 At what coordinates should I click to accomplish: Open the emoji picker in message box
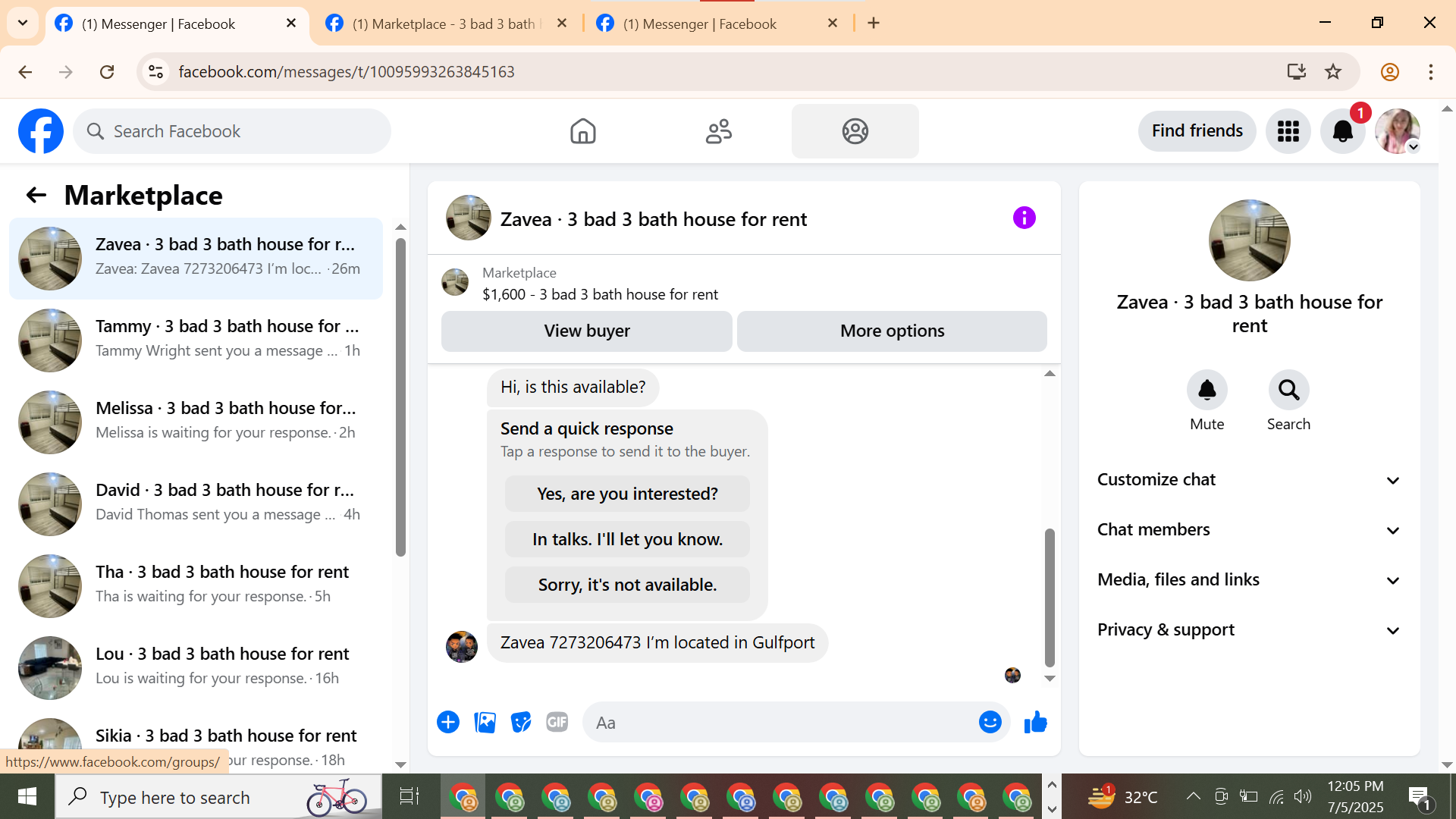tap(990, 723)
